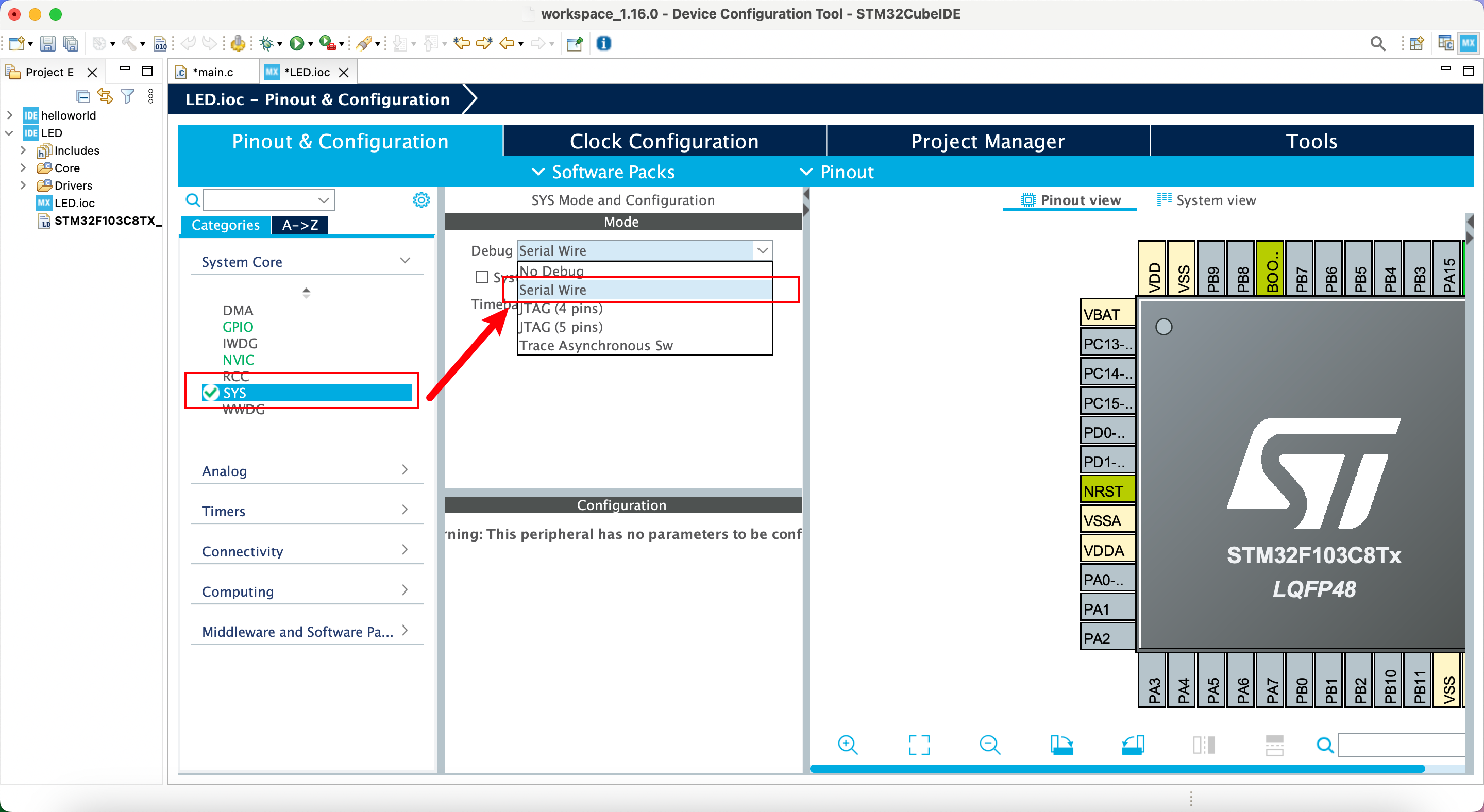Image resolution: width=1484 pixels, height=812 pixels.
Task: Open the Open Perspective icon
Action: 1416,43
